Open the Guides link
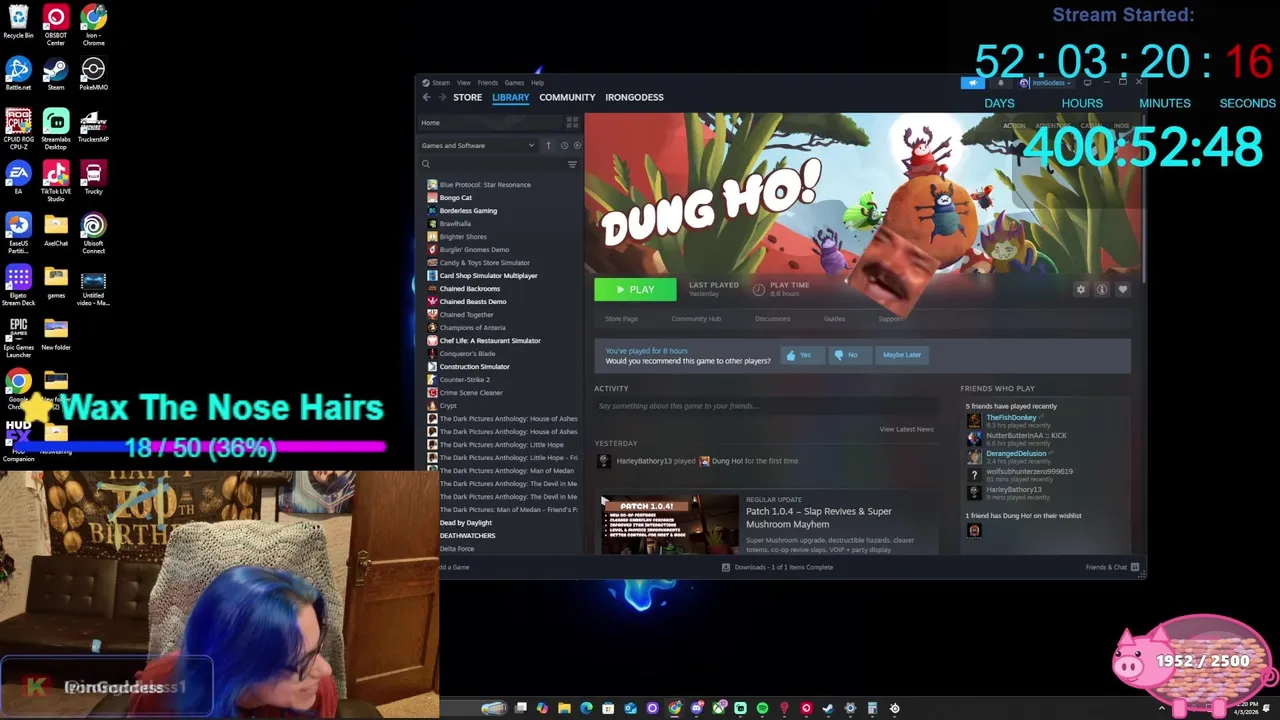1280x720 pixels. click(834, 319)
